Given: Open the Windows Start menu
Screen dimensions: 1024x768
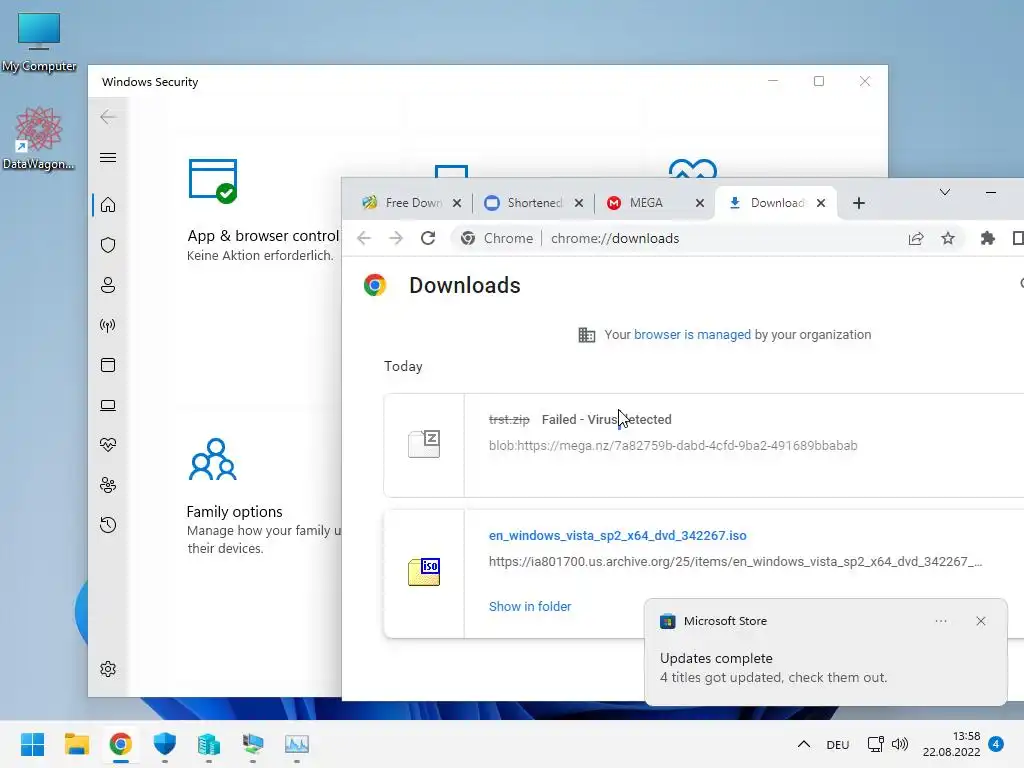Looking at the screenshot, I should click(x=33, y=744).
